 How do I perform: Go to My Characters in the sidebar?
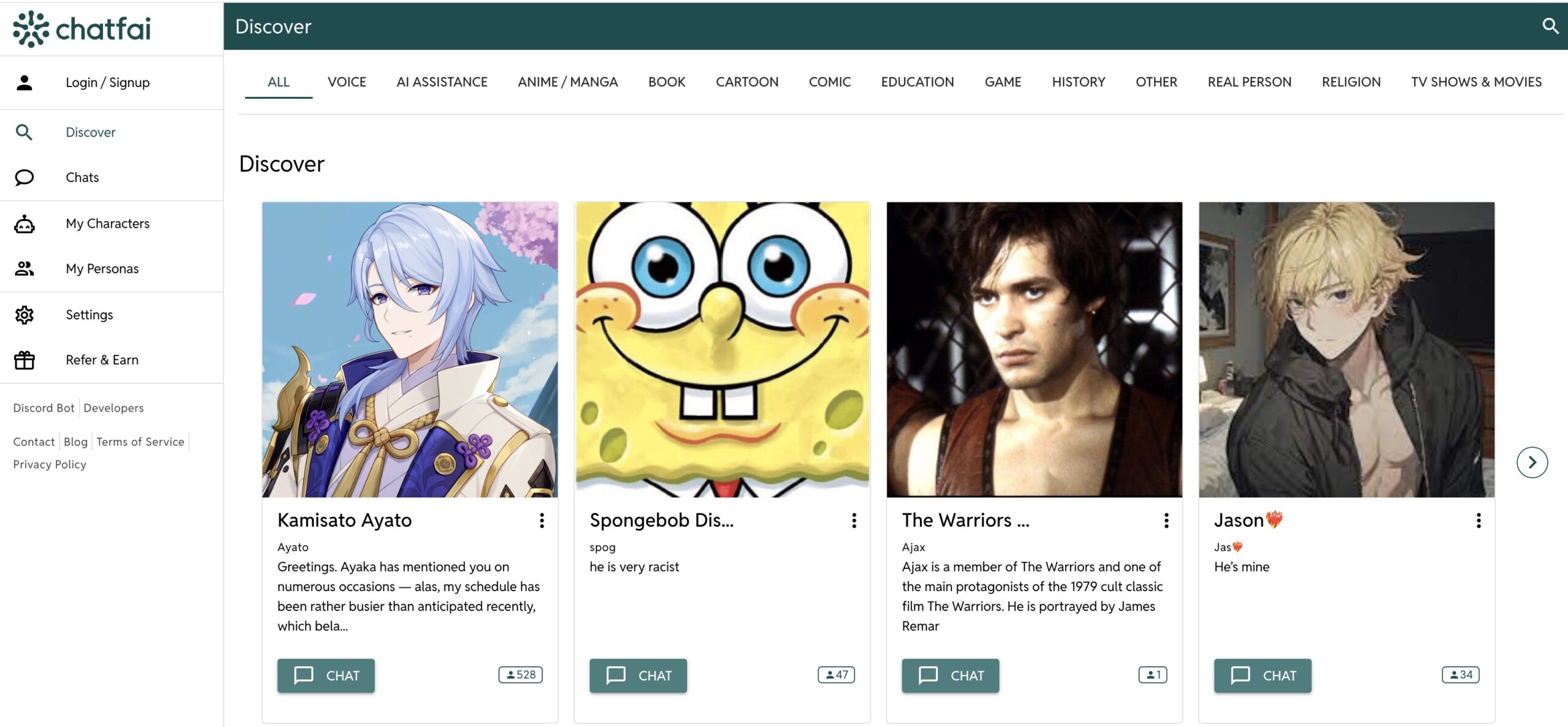coord(107,224)
